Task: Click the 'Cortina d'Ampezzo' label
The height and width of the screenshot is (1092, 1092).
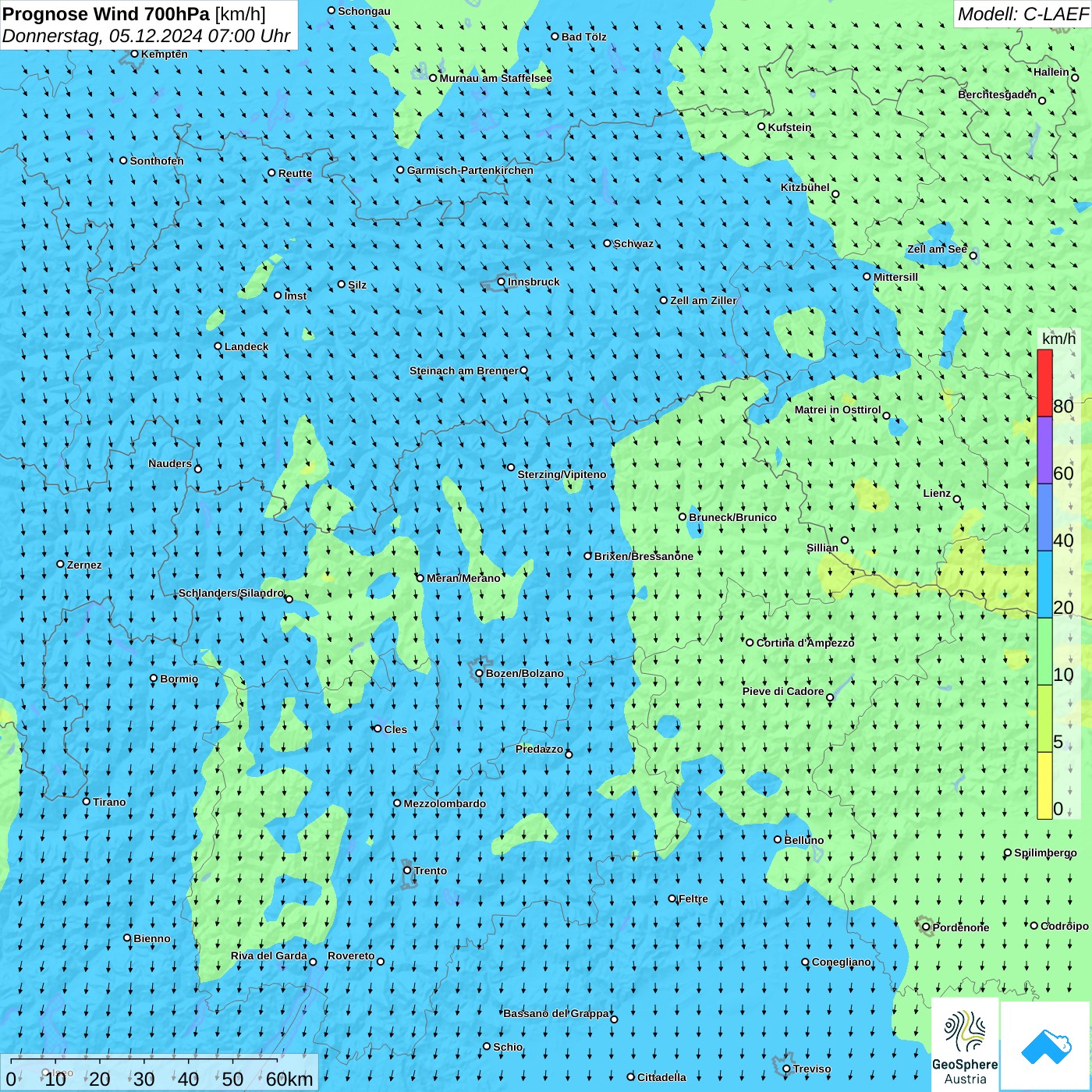Action: 806,643
